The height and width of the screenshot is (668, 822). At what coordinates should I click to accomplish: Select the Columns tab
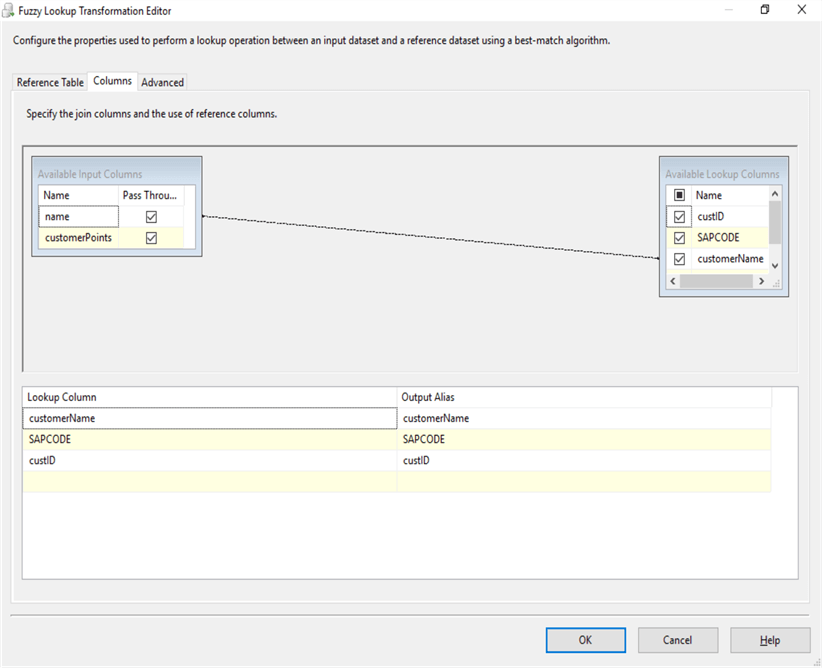(112, 81)
